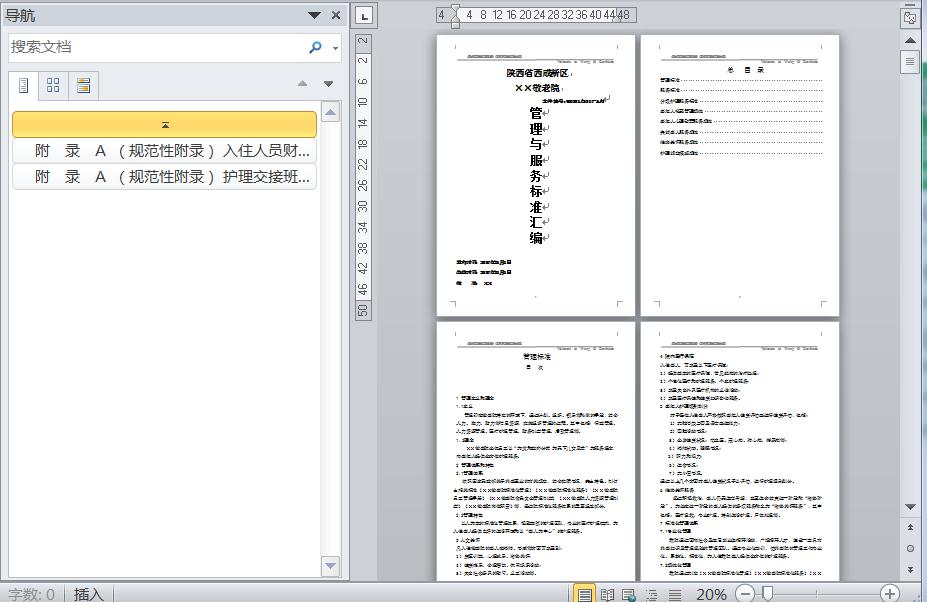
Task: Switch to Web Layout view
Action: pos(628,594)
